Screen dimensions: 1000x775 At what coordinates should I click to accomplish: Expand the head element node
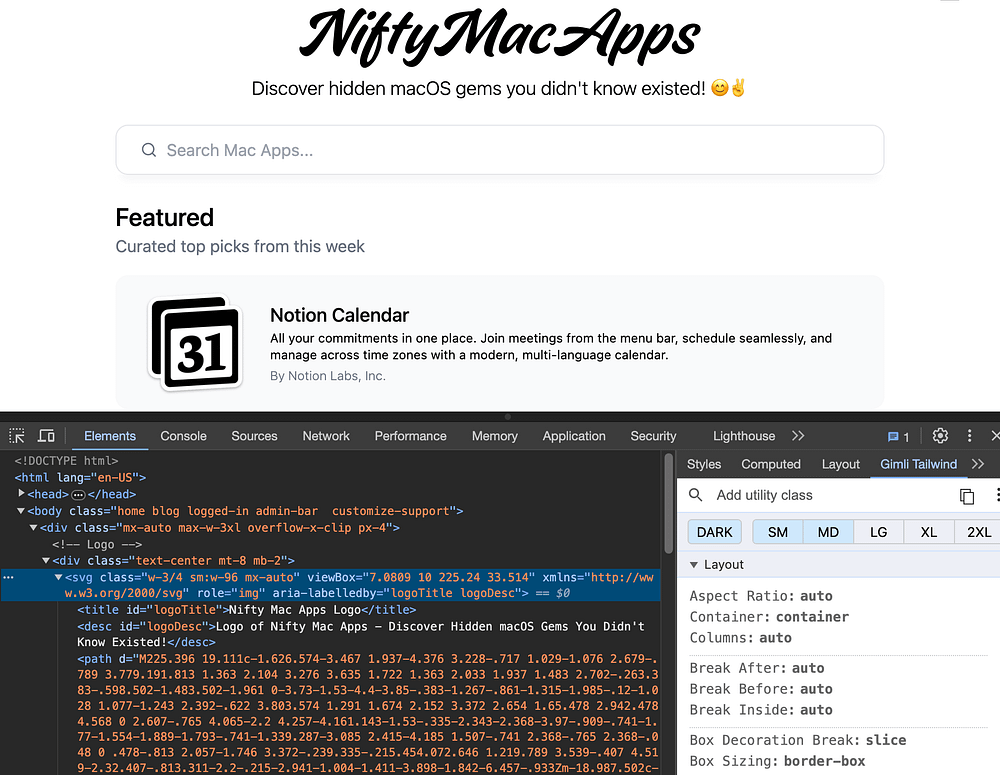tap(21, 494)
